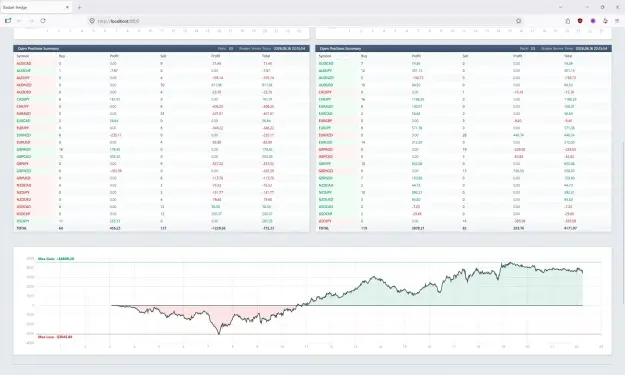This screenshot has height=375, width=625.
Task: Select GBPNZD row in right table
Action: pos(464,171)
